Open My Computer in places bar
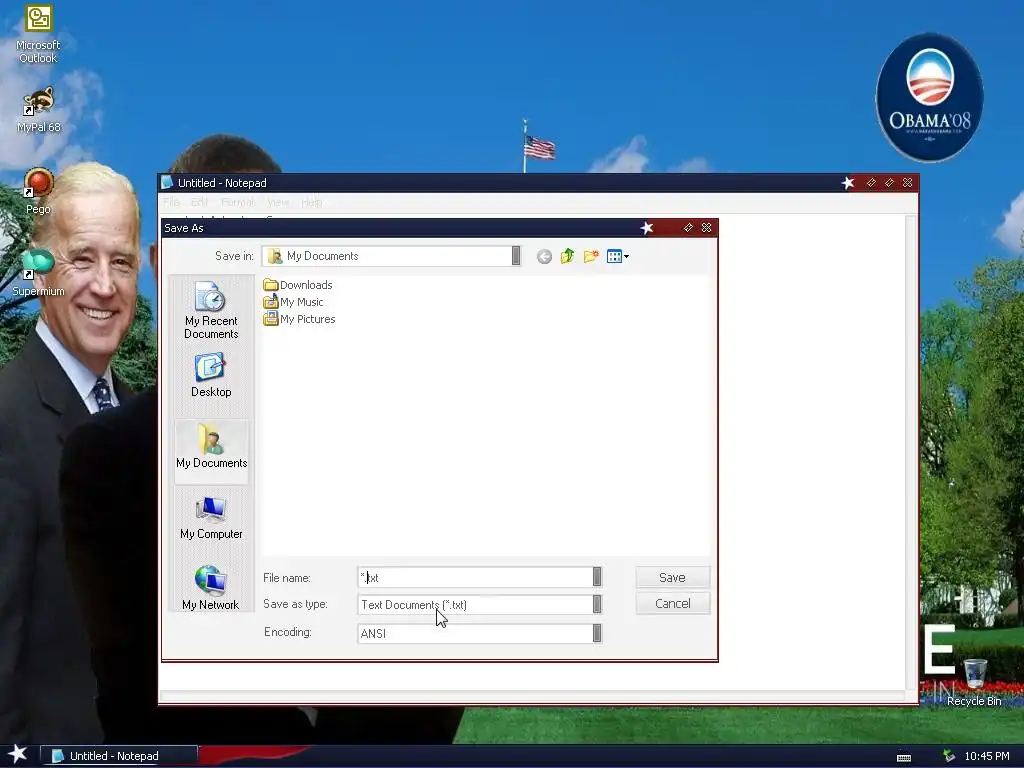The height and width of the screenshot is (768, 1024). click(211, 518)
